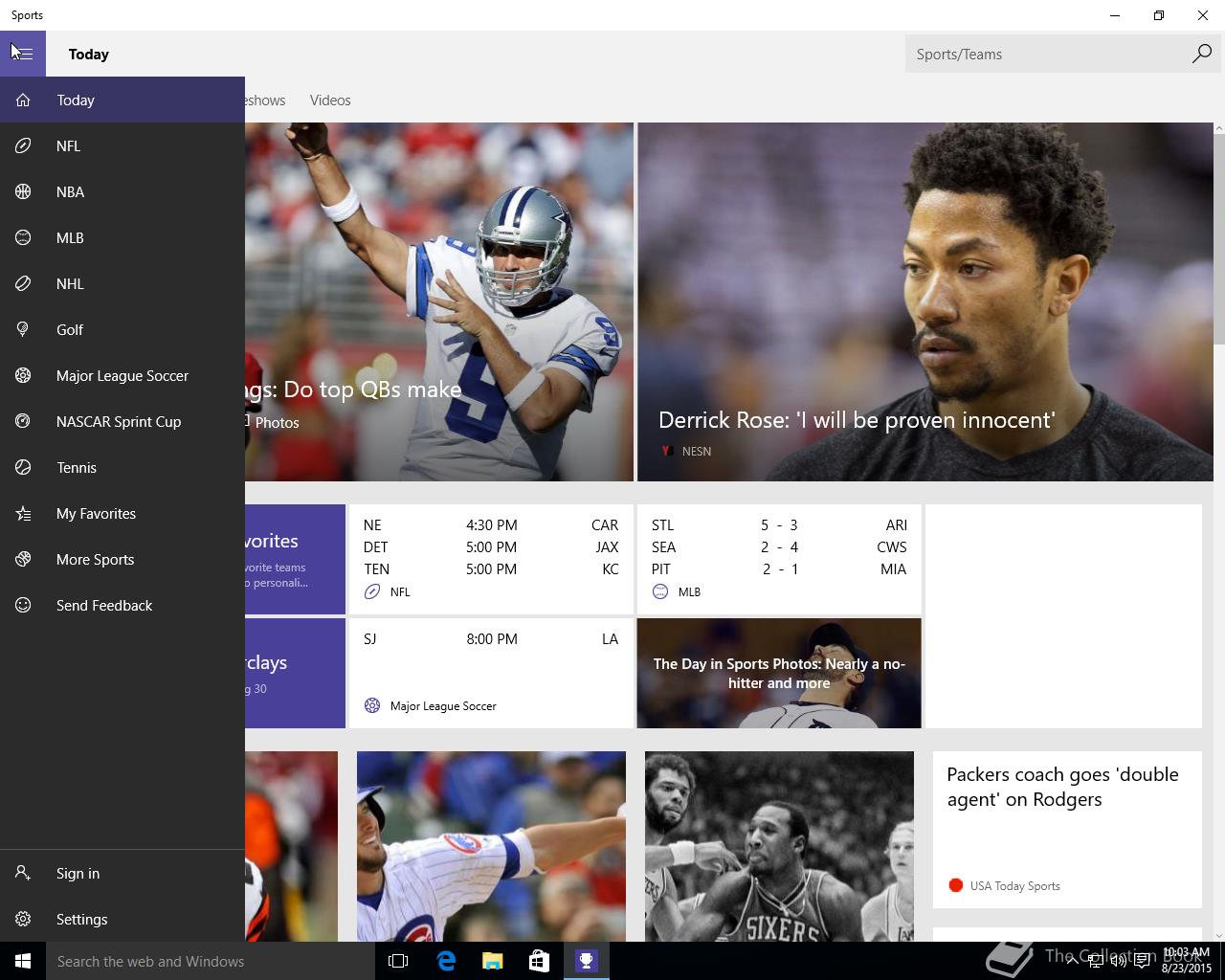Read Packers coach 'double agent' article
Image resolution: width=1225 pixels, height=980 pixels.
point(1067,829)
